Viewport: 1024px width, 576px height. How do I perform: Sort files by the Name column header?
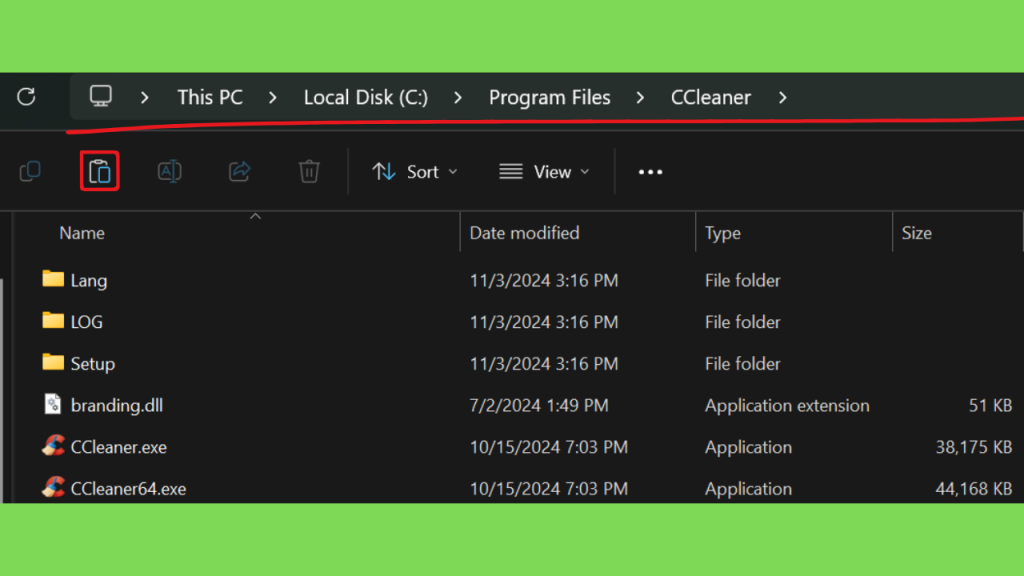click(82, 233)
